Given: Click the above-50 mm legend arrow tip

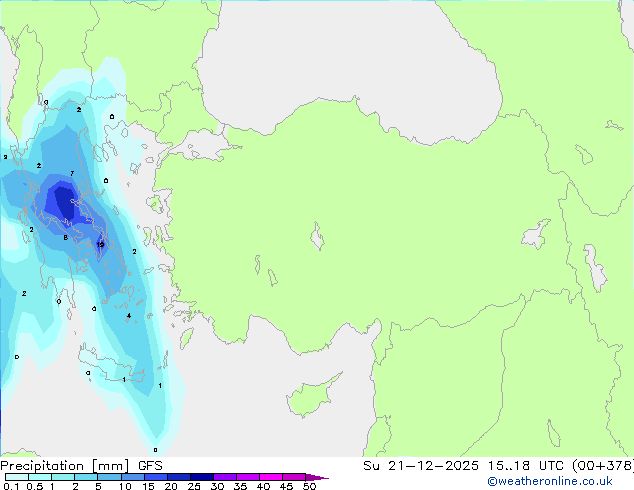Looking at the screenshot, I should point(317,477).
